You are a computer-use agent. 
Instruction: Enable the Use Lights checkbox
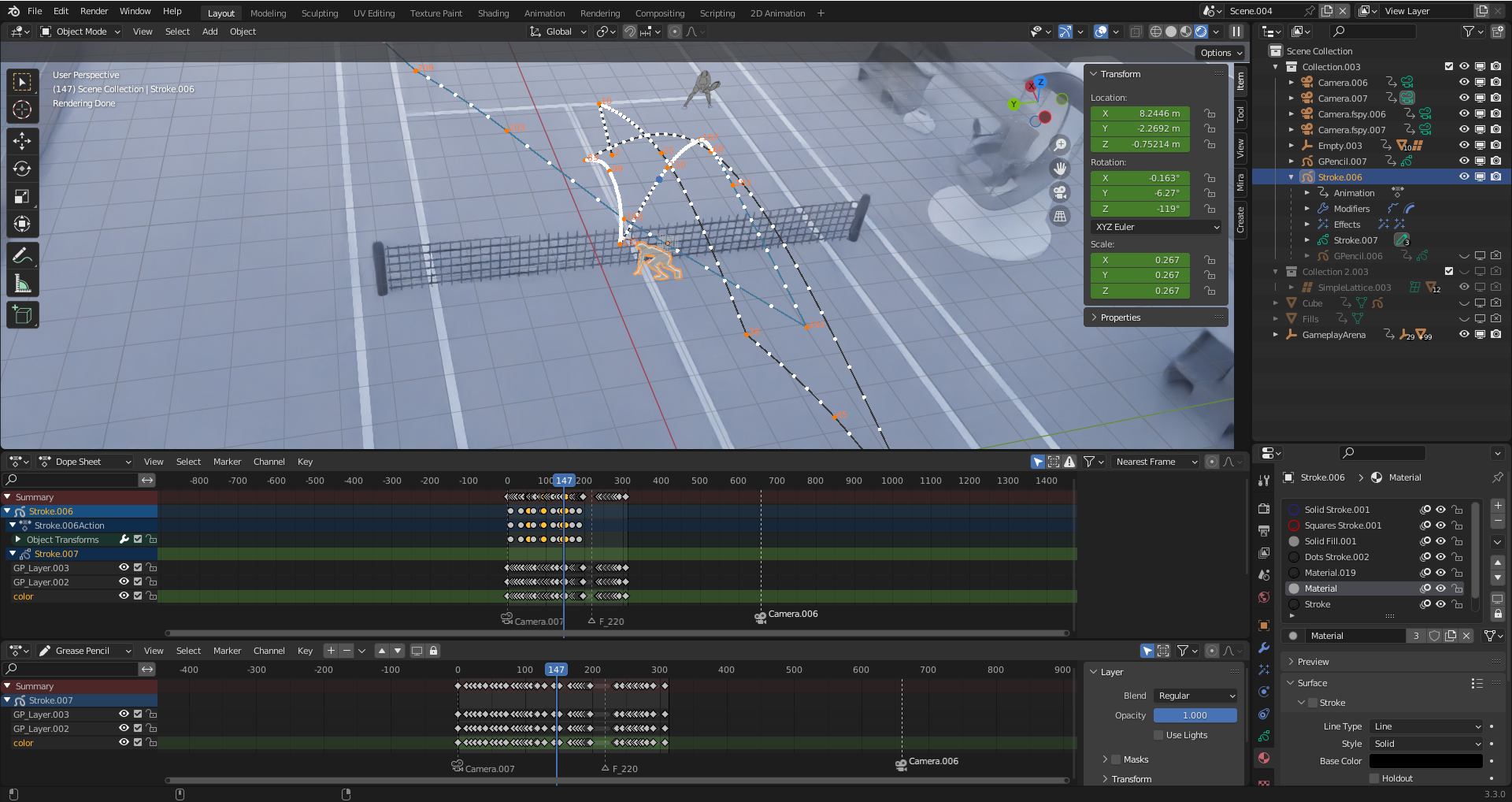1158,735
